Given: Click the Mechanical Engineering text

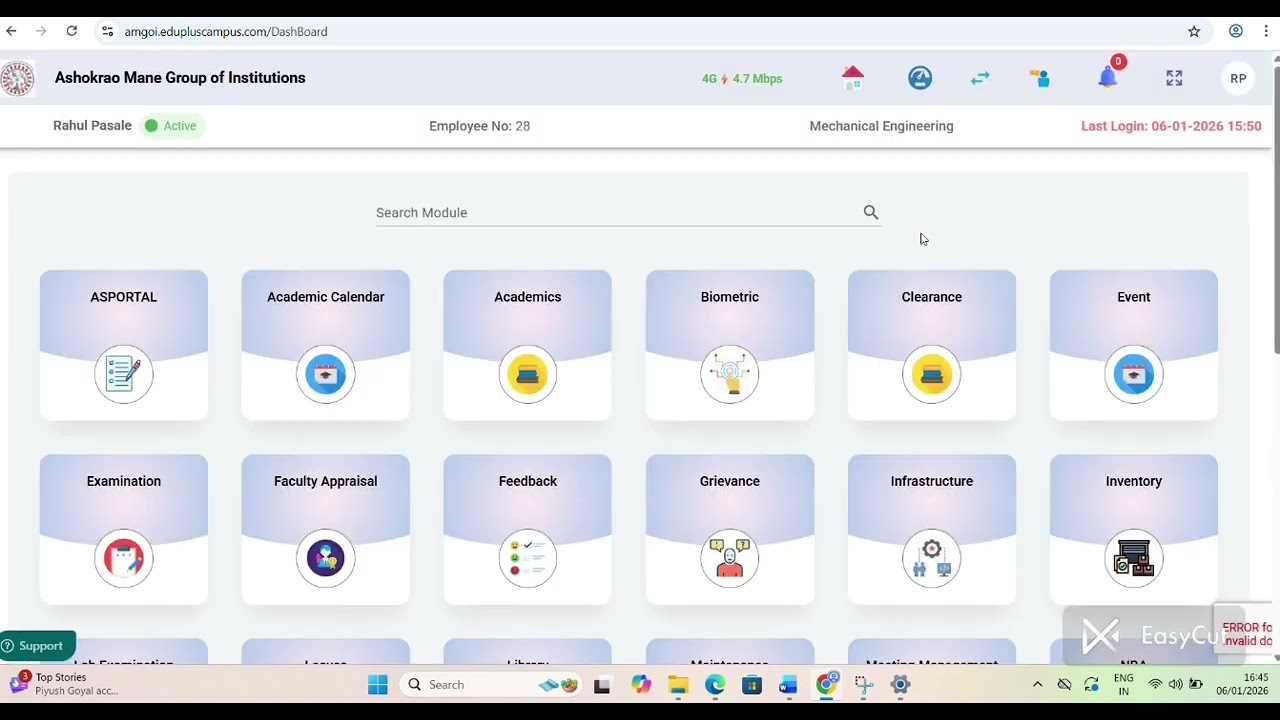Looking at the screenshot, I should click(881, 126).
